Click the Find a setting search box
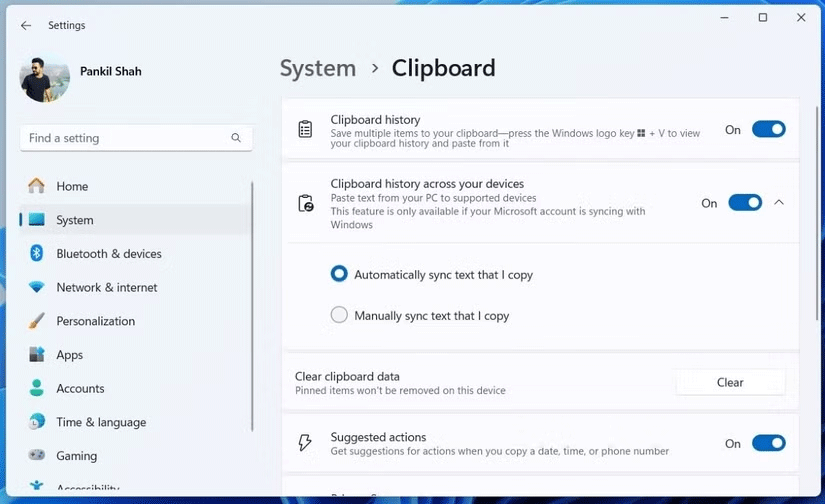The image size is (825, 504). click(x=136, y=138)
